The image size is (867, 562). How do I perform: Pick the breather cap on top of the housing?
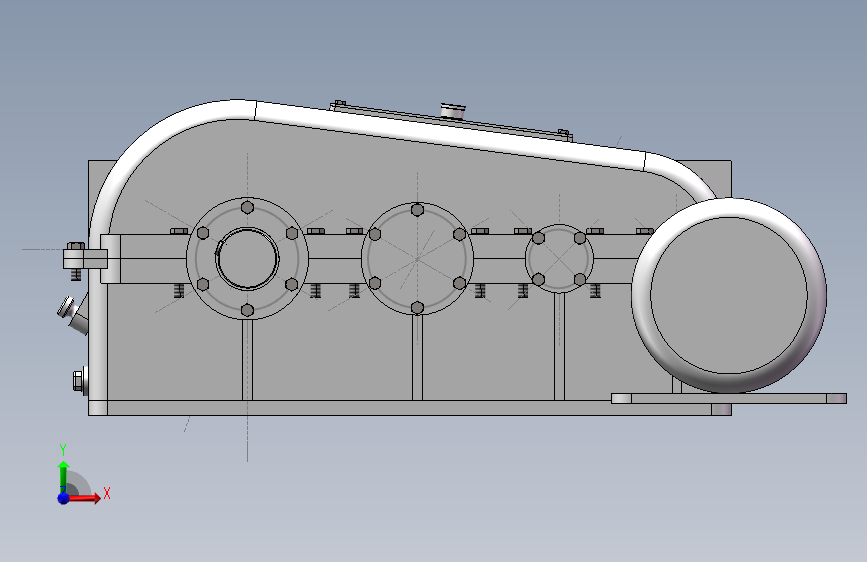[453, 110]
